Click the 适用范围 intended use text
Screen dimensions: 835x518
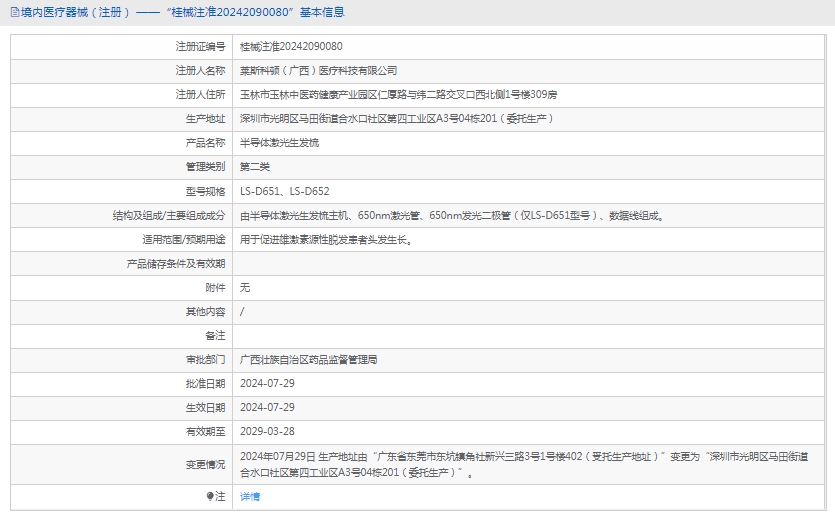pyautogui.click(x=326, y=239)
